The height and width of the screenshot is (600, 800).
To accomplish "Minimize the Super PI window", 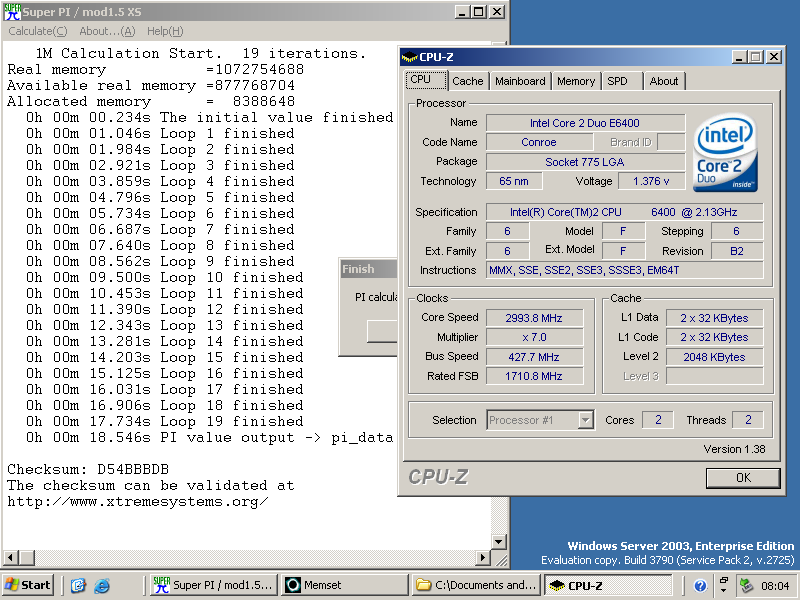I will 462,12.
